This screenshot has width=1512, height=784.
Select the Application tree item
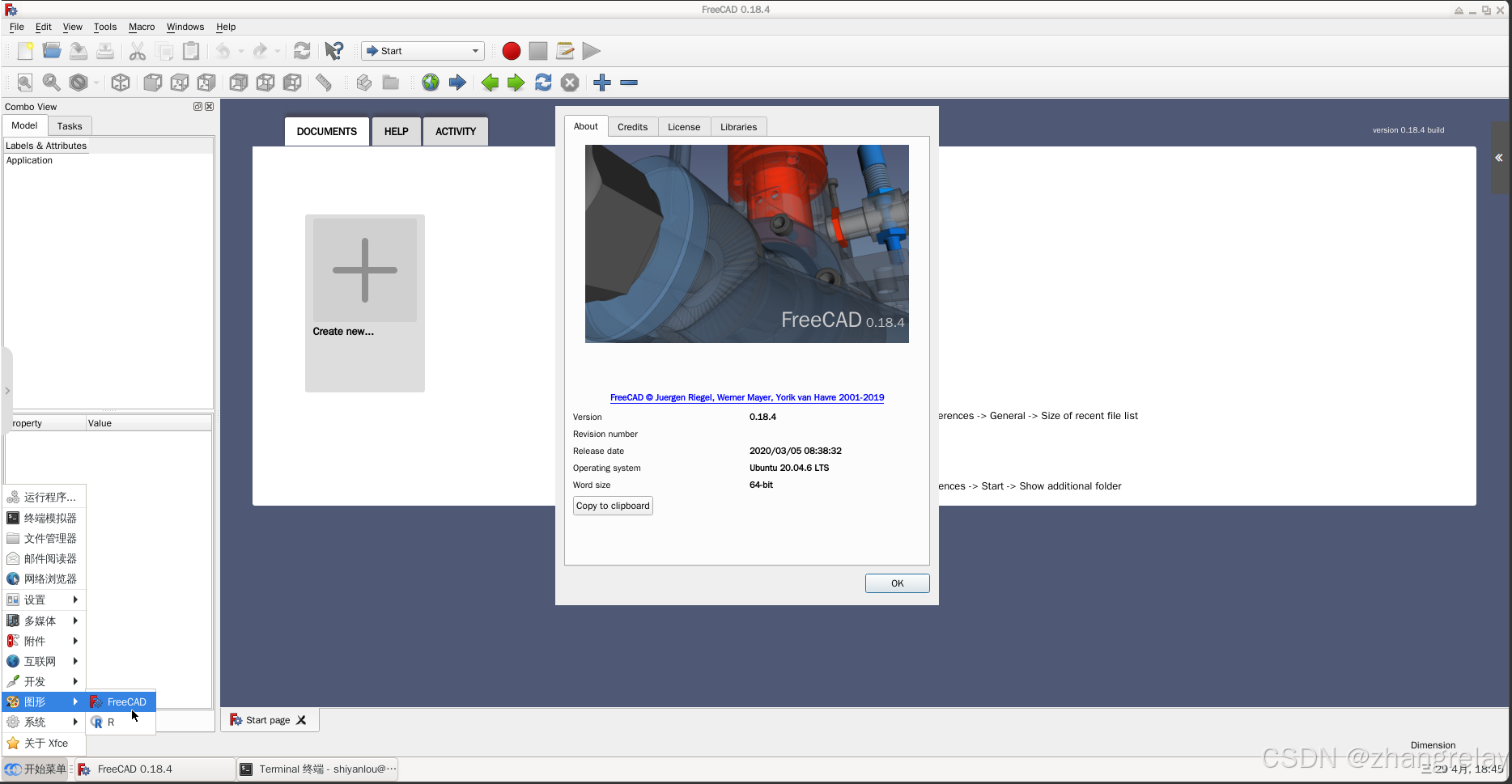tap(30, 160)
